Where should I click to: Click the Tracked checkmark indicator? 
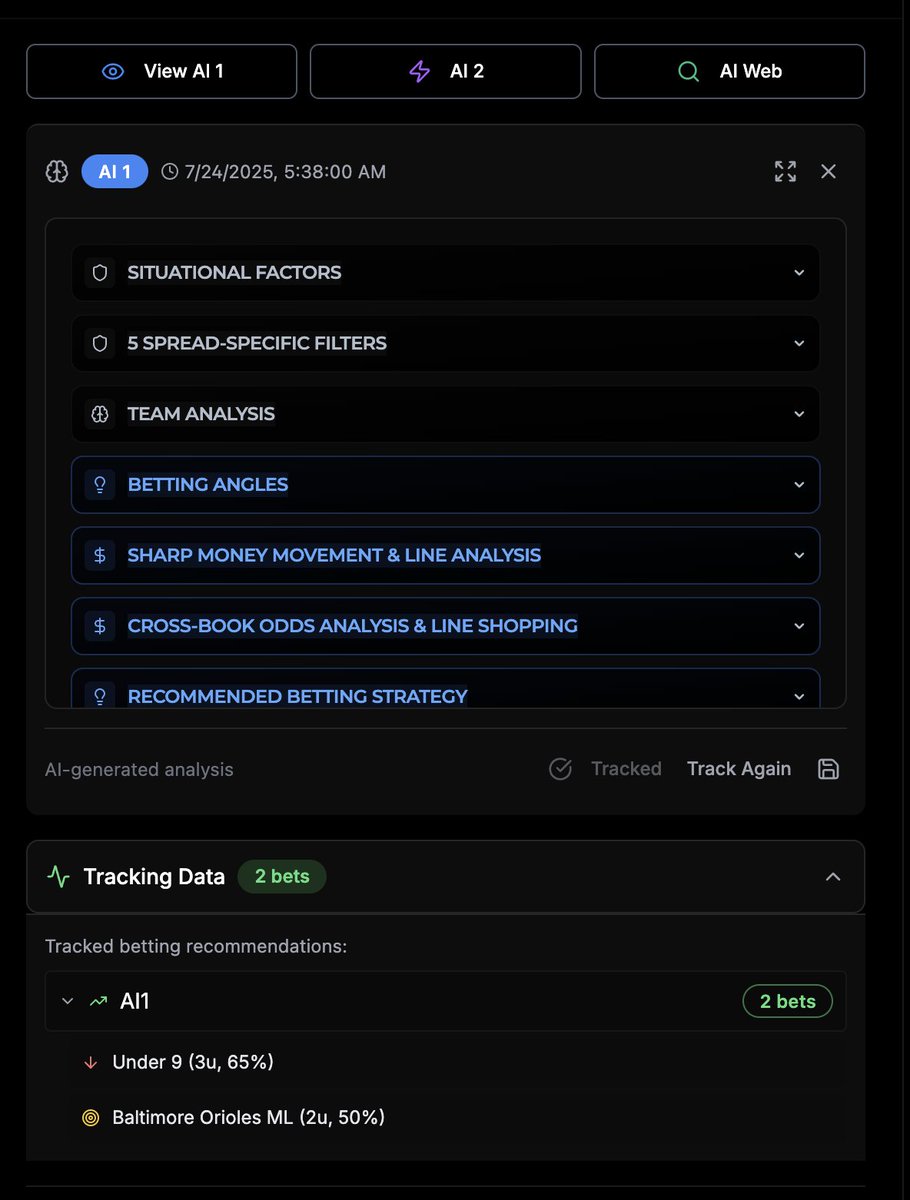tap(560, 769)
